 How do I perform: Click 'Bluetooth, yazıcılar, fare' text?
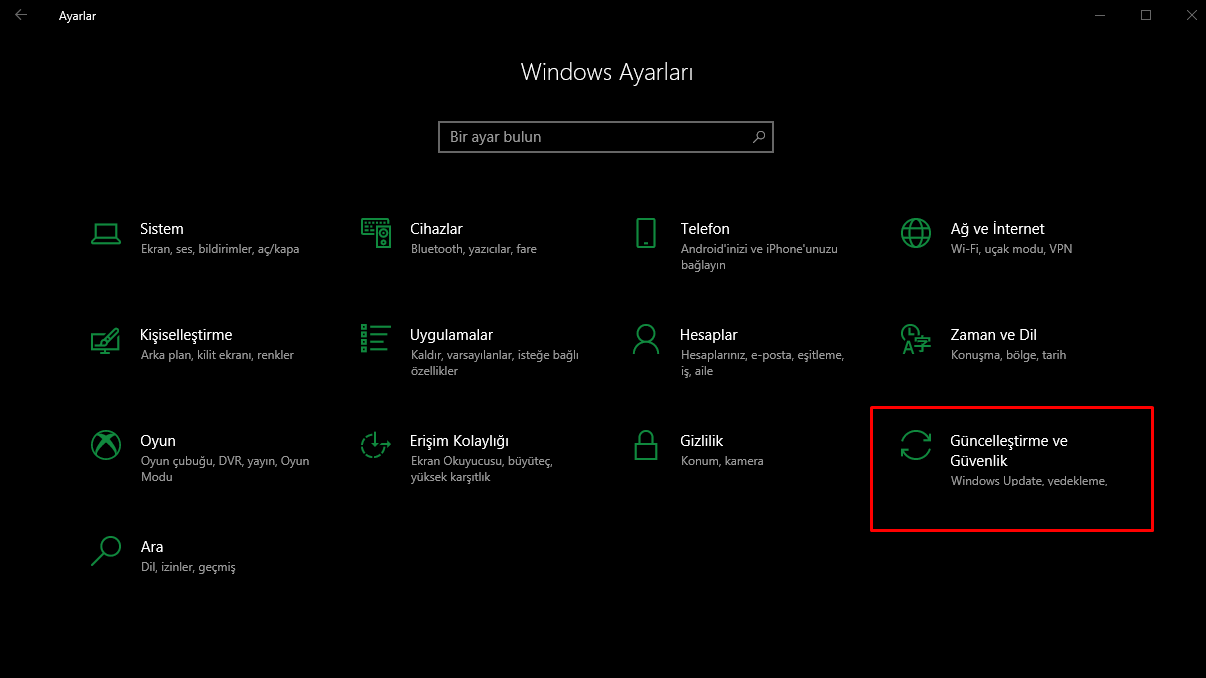473,249
